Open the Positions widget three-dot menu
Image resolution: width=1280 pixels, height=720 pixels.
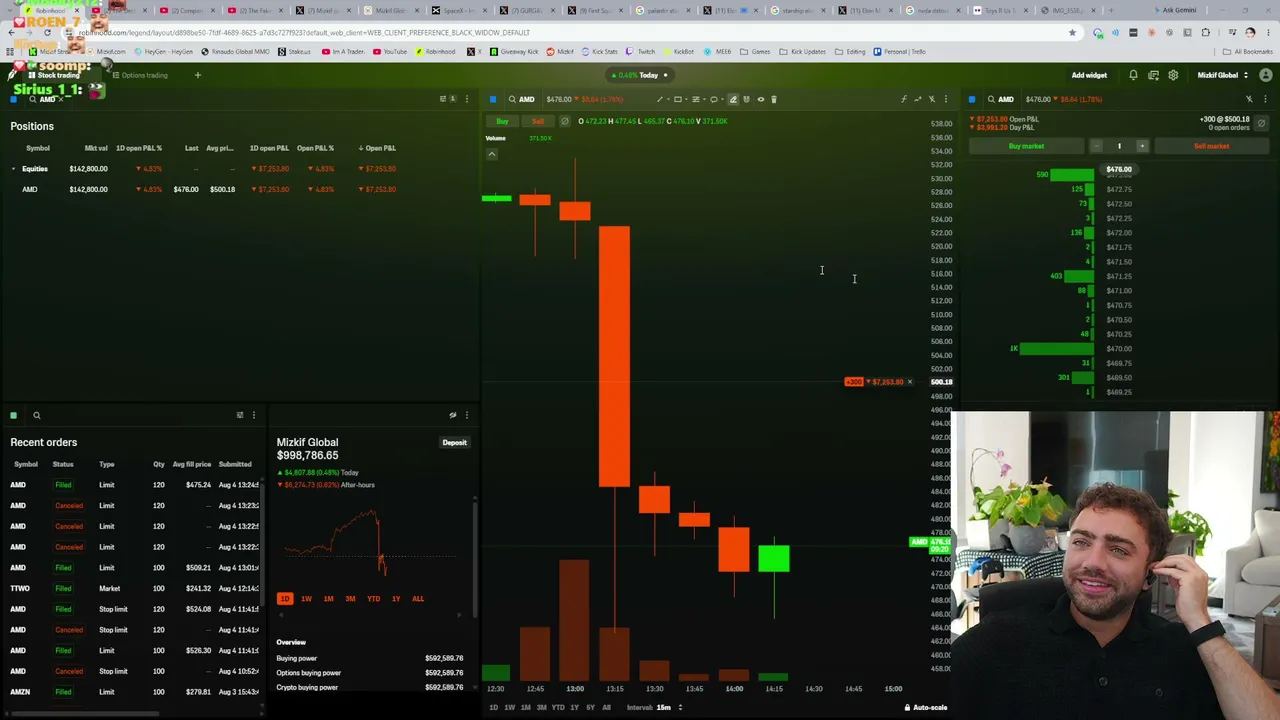click(466, 99)
